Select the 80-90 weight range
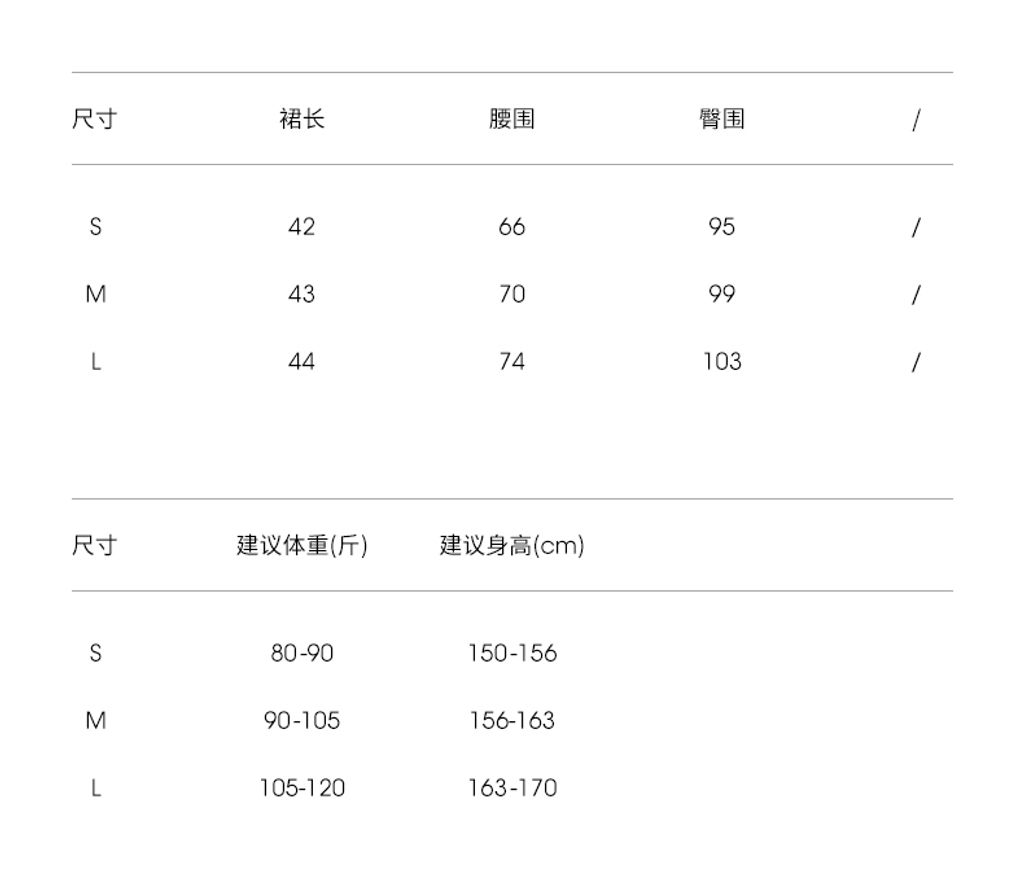Viewport: 1024px width, 879px height. click(302, 653)
